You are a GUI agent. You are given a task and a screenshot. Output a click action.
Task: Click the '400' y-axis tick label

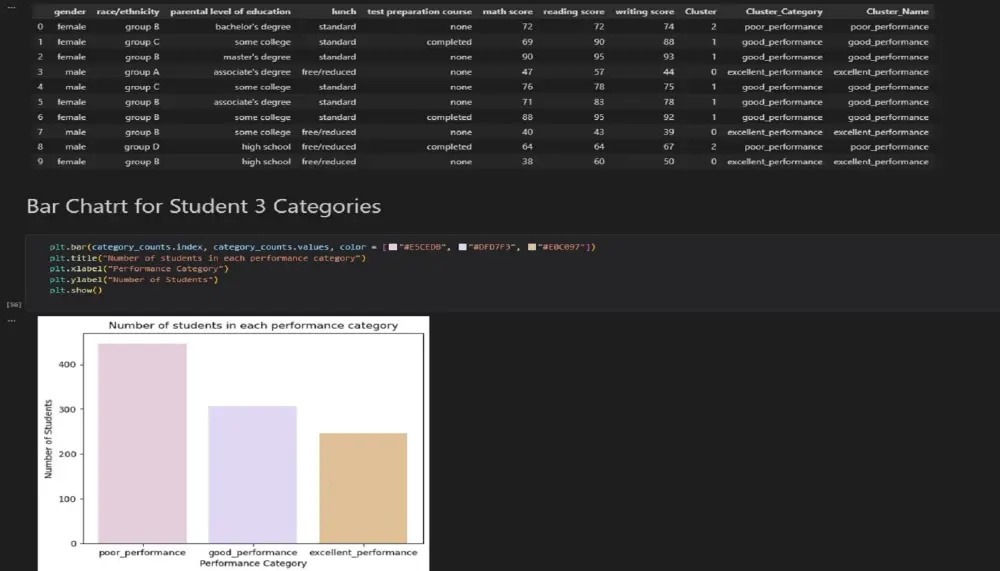click(67, 365)
